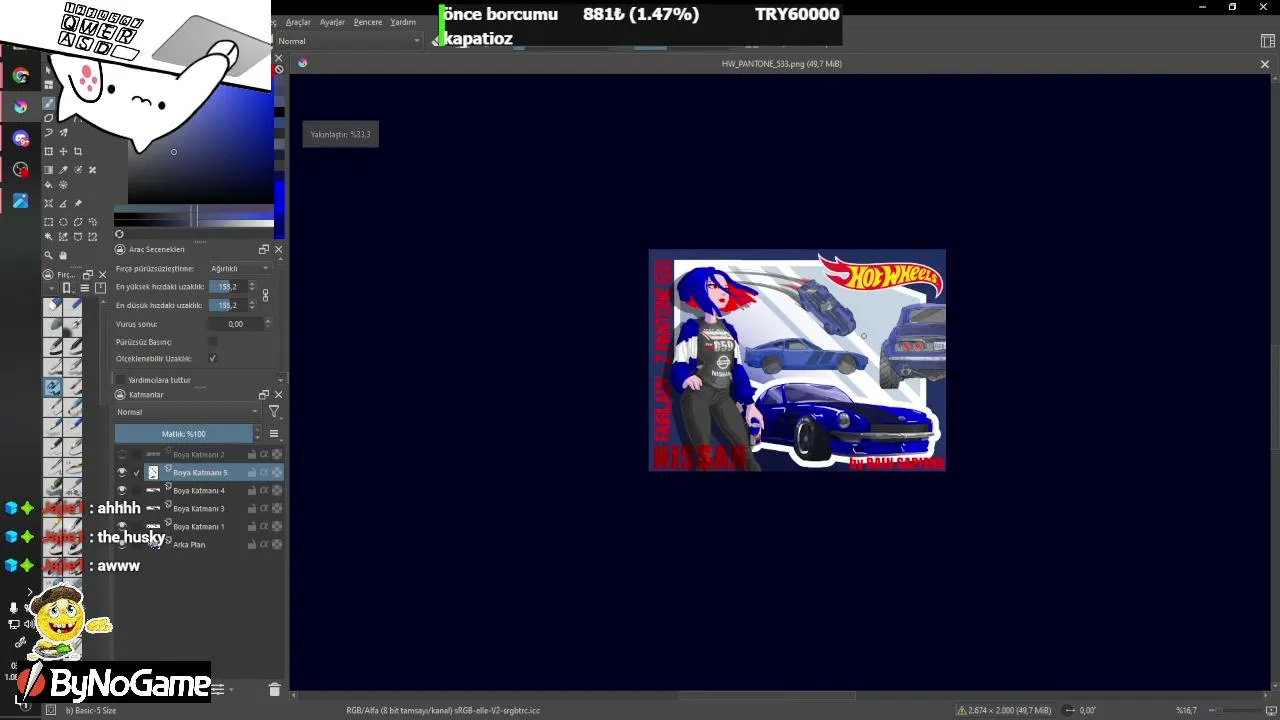Select the measure angle tool
Image resolution: width=1280 pixels, height=720 pixels.
(x=63, y=204)
